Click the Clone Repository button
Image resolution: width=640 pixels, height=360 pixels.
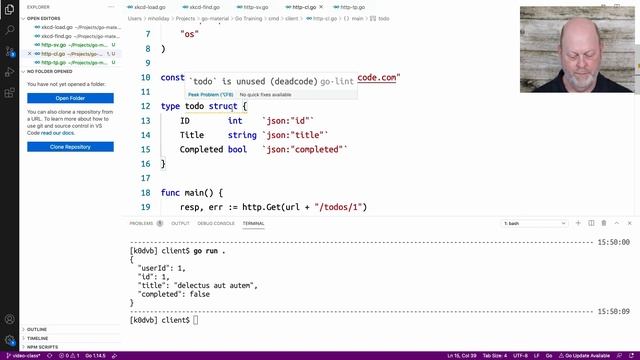[x=70, y=147]
